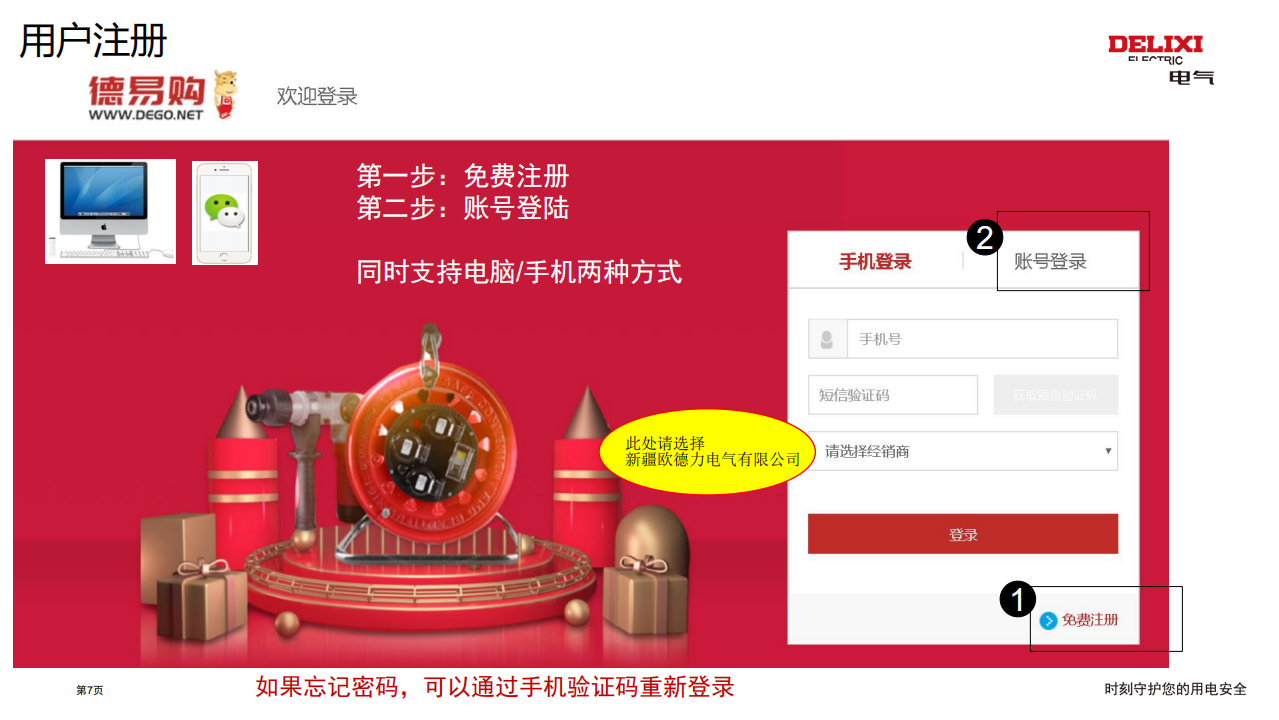Click the yellow 新疆欧德力电气有限公司 callout bubble

(708, 452)
